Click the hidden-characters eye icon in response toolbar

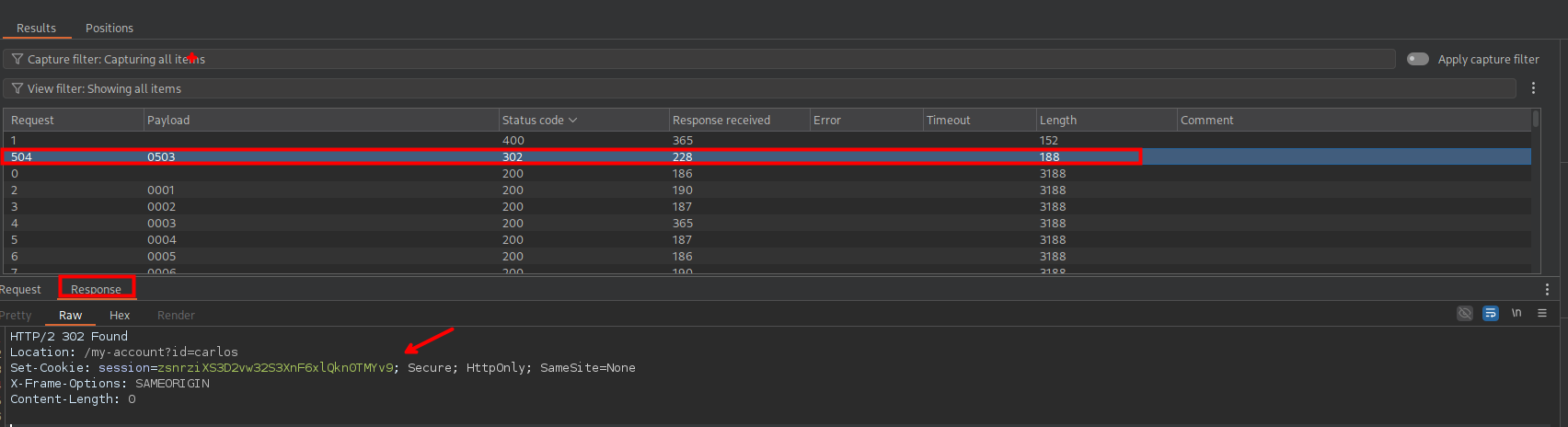click(1464, 314)
